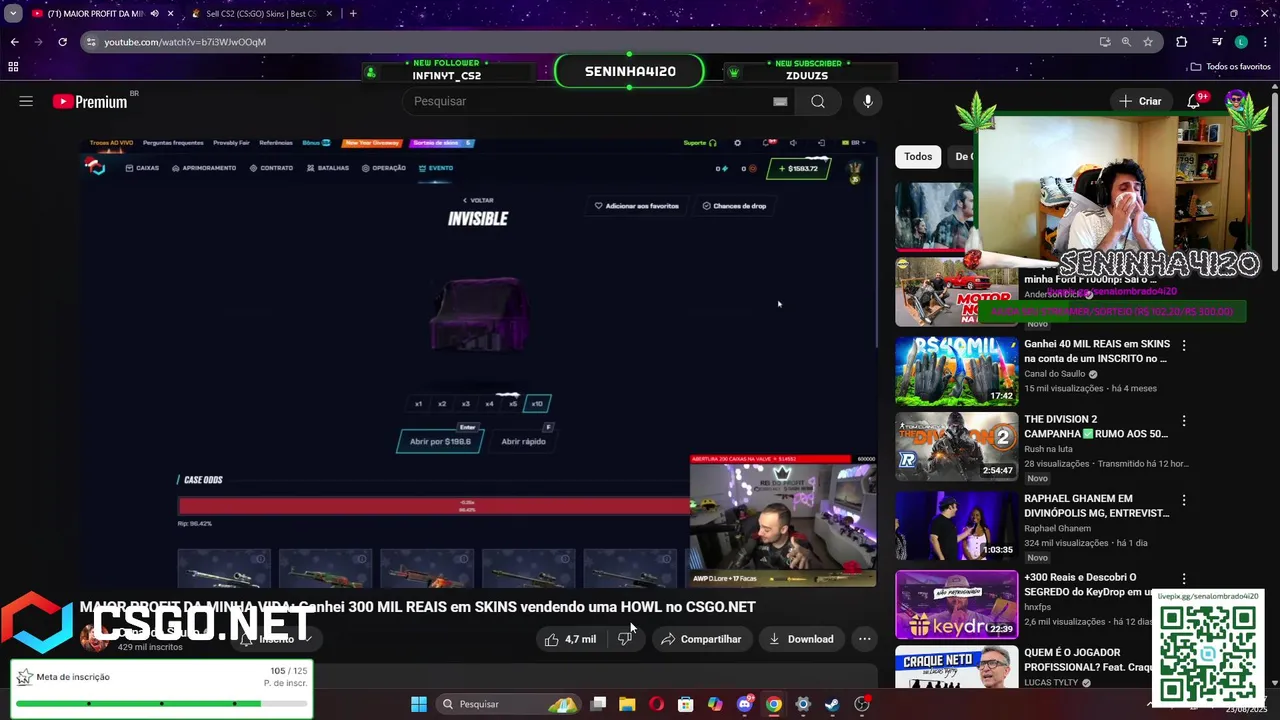The image size is (1280, 720).
Task: Start voice search with the microphone
Action: tap(868, 101)
